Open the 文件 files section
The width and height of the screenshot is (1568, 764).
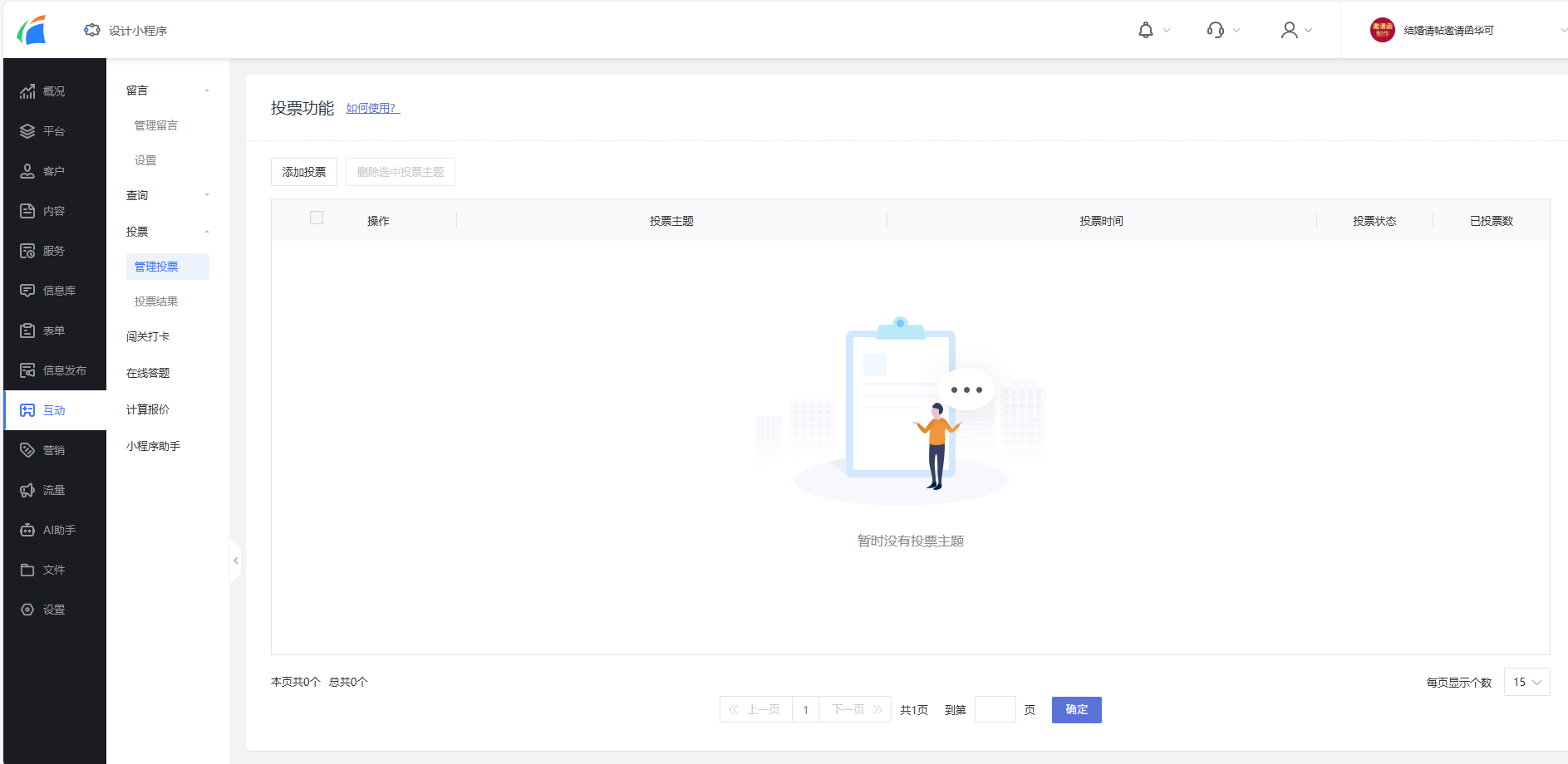point(53,569)
